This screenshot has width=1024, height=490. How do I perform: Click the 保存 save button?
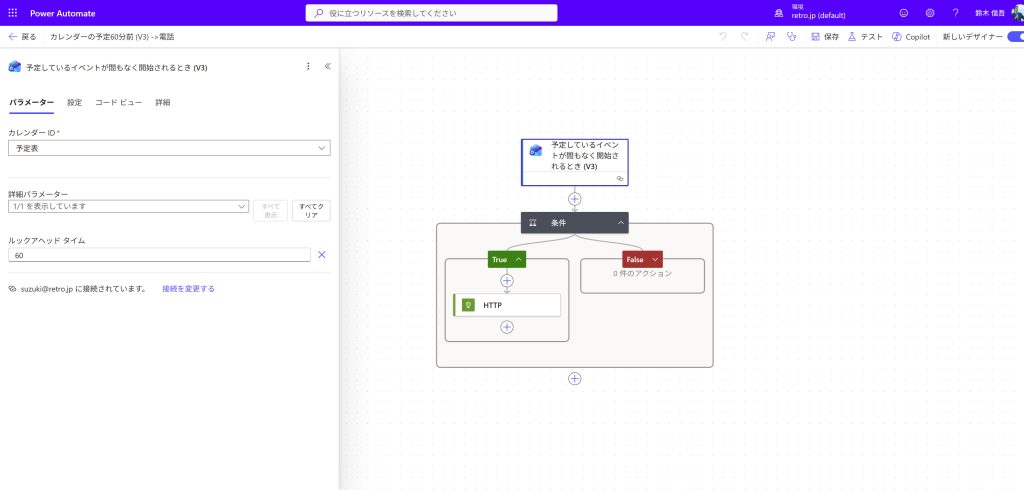[825, 37]
